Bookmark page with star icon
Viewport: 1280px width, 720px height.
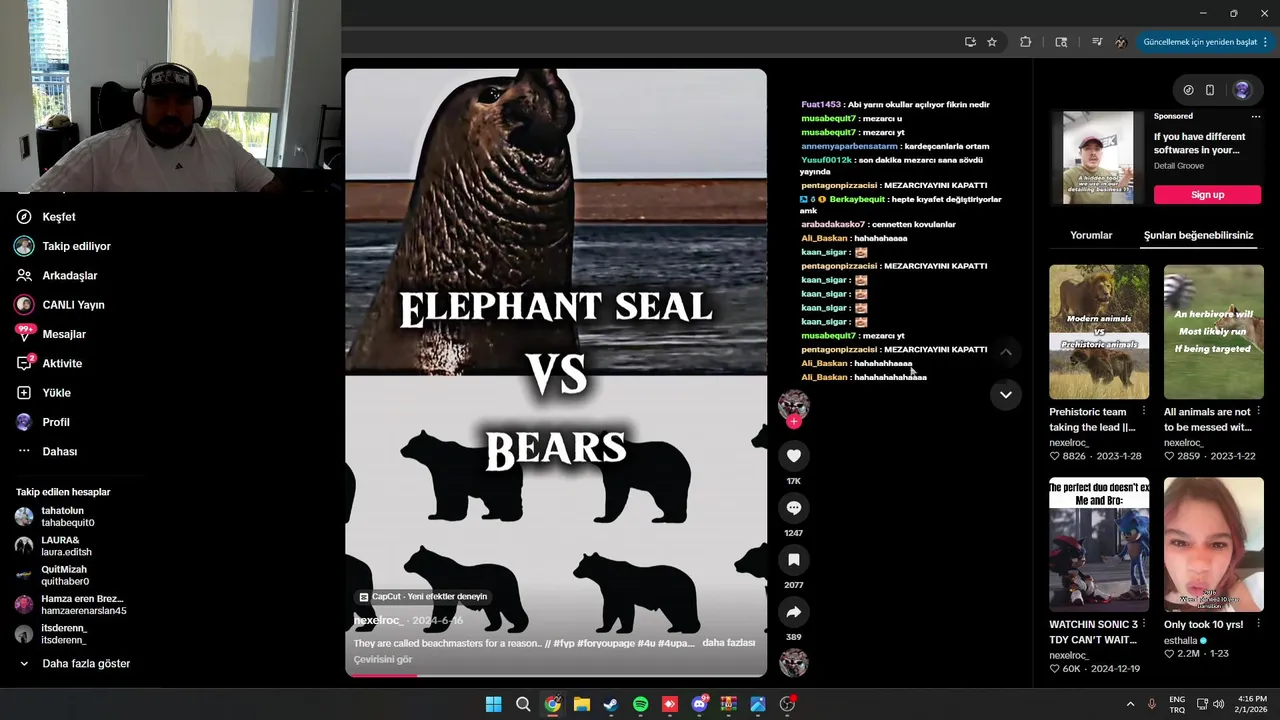992,42
